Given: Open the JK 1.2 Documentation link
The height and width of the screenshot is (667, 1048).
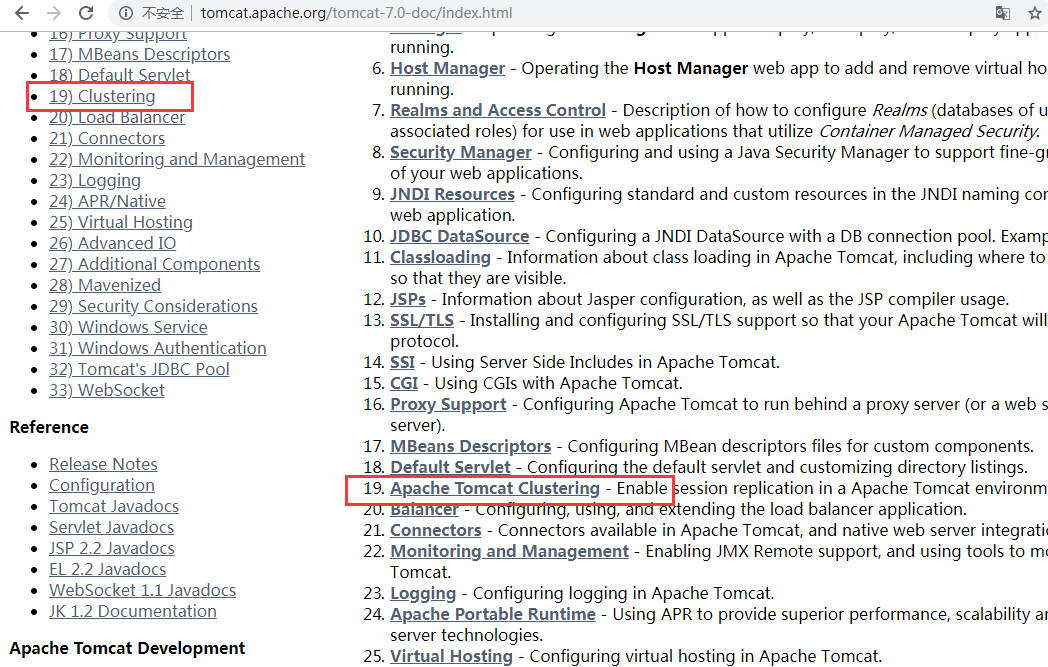Looking at the screenshot, I should click(132, 612).
